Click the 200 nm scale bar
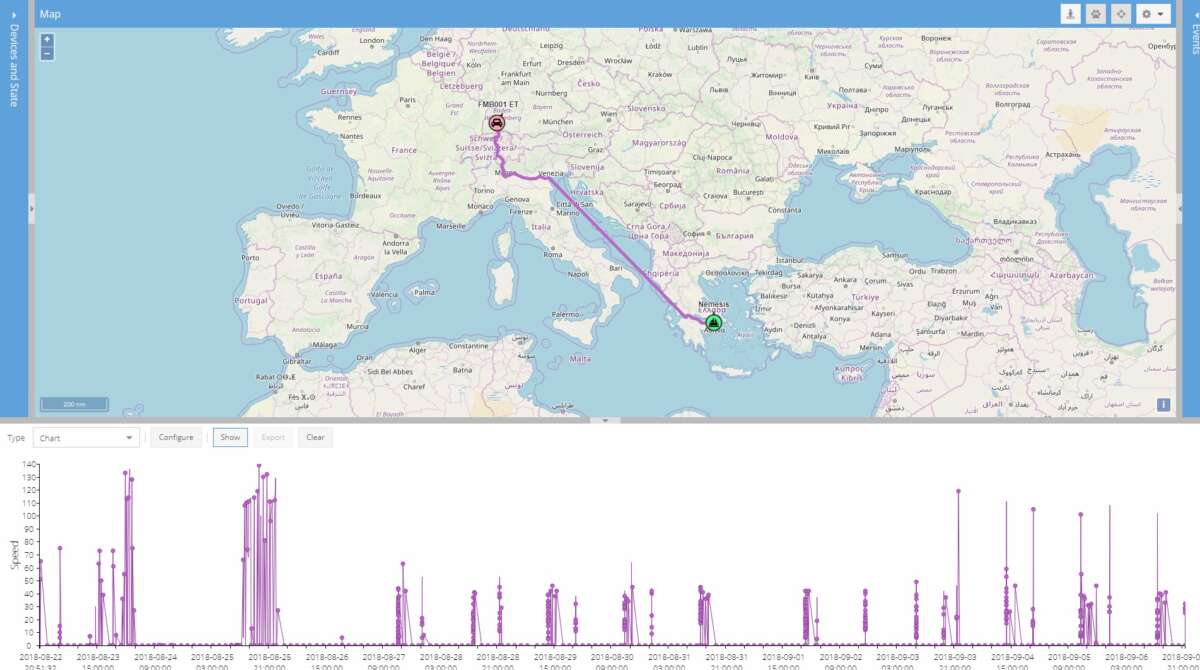 coord(74,403)
